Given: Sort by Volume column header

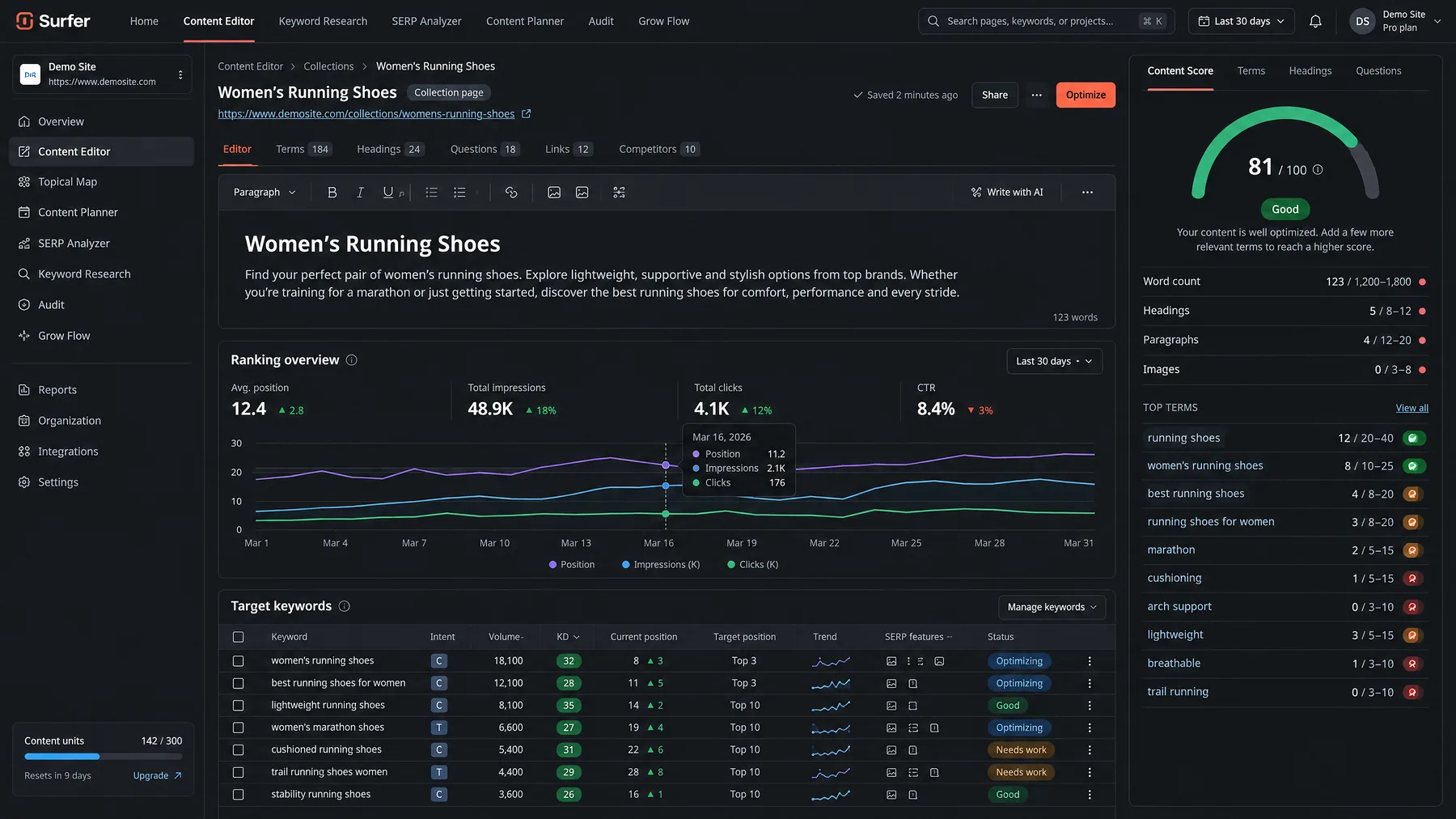Looking at the screenshot, I should coord(506,637).
